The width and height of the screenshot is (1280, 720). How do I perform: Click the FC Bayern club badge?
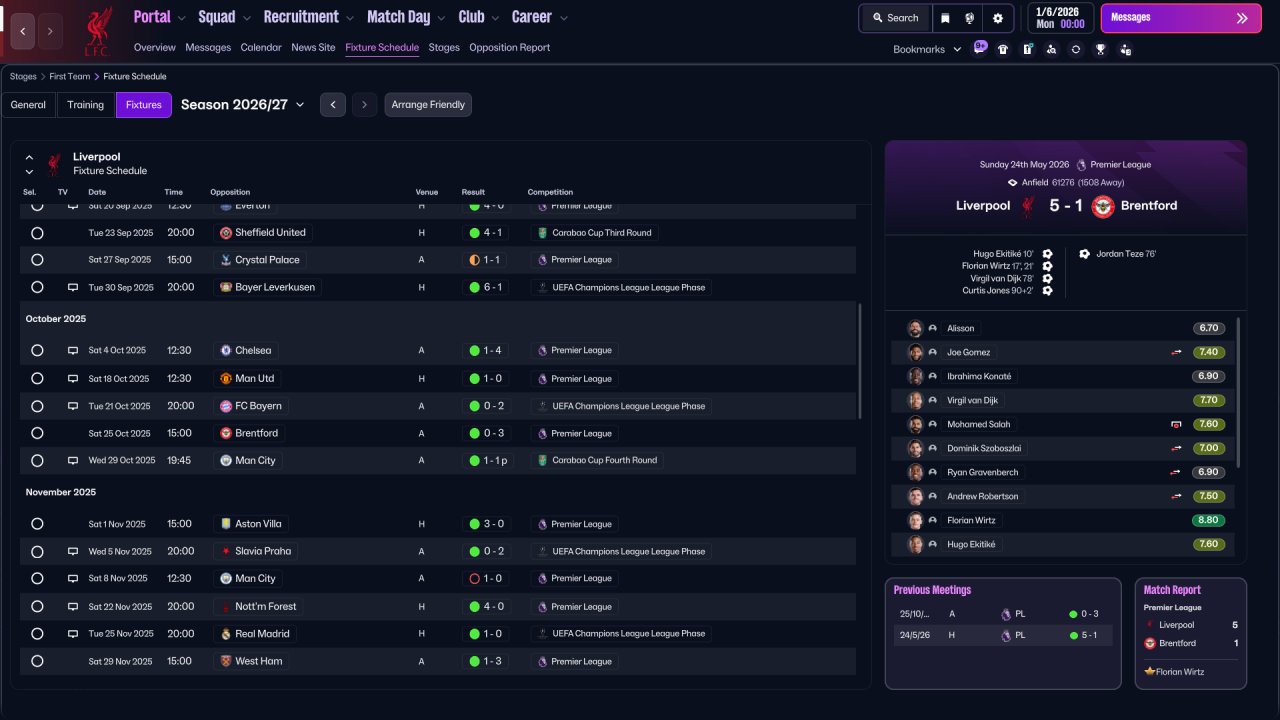(x=226, y=406)
